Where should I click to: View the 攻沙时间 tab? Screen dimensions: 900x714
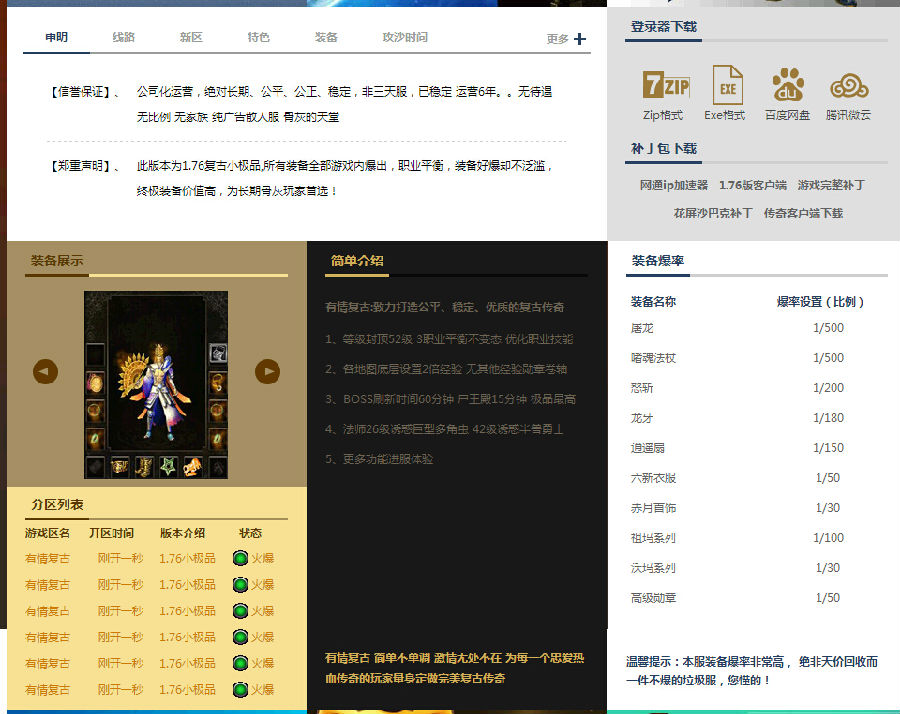405,37
